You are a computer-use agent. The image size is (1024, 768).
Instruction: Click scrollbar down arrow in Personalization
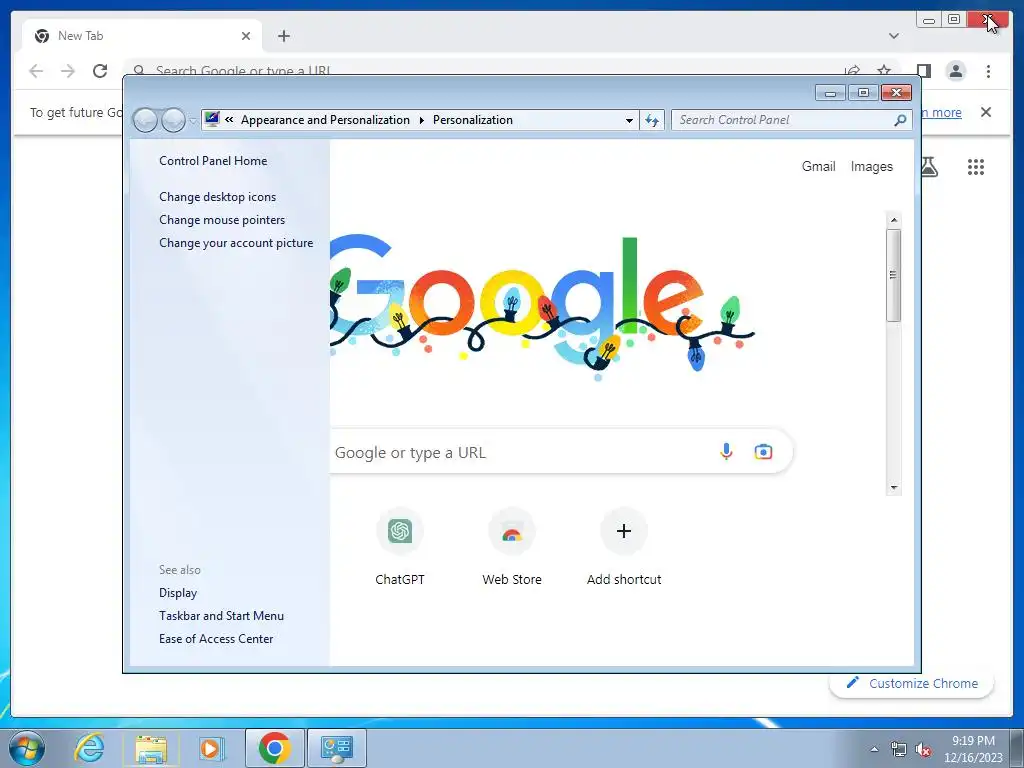point(893,487)
